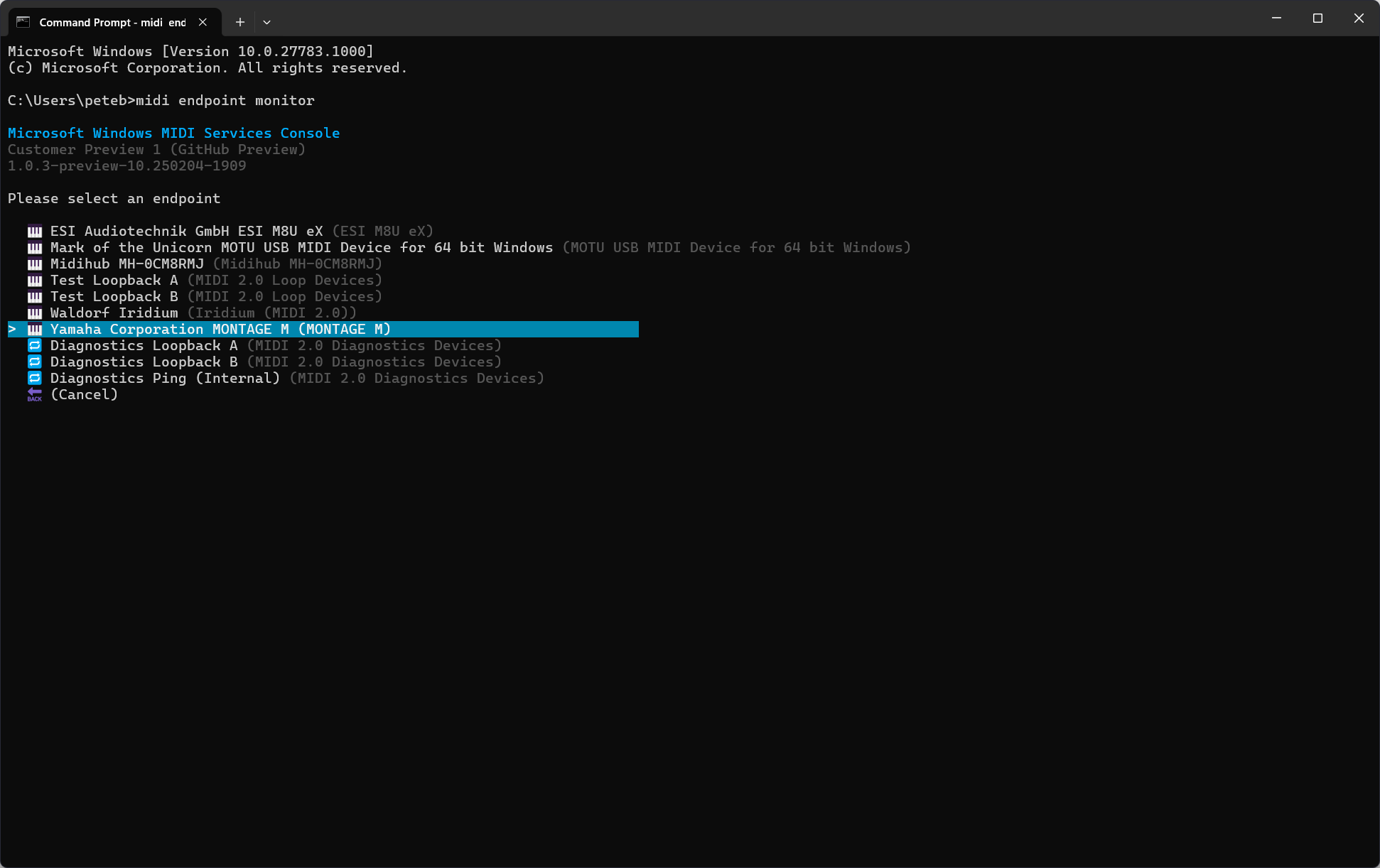Select the Test Loopback A endpoint
Image resolution: width=1380 pixels, height=868 pixels.
pyautogui.click(x=216, y=281)
